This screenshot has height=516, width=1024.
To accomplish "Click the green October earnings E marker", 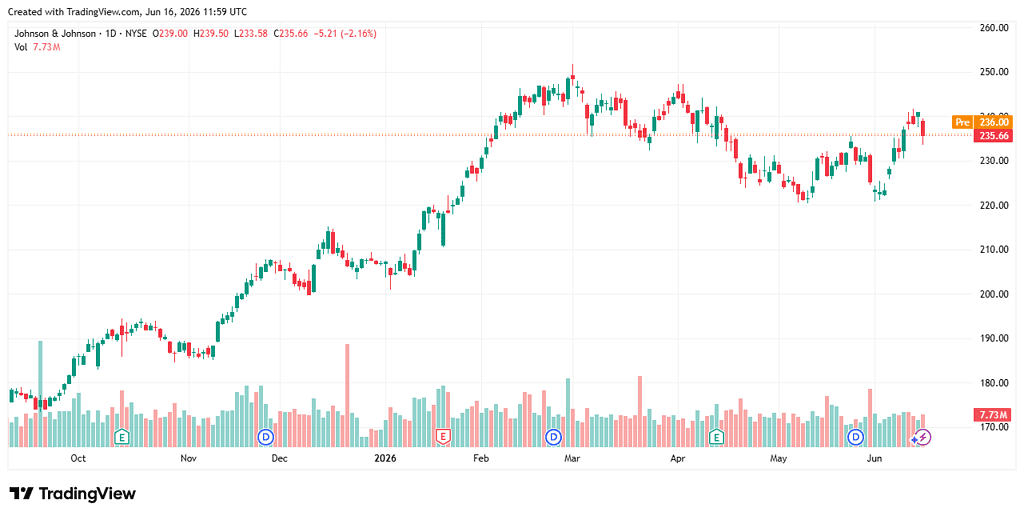I will click(x=121, y=436).
